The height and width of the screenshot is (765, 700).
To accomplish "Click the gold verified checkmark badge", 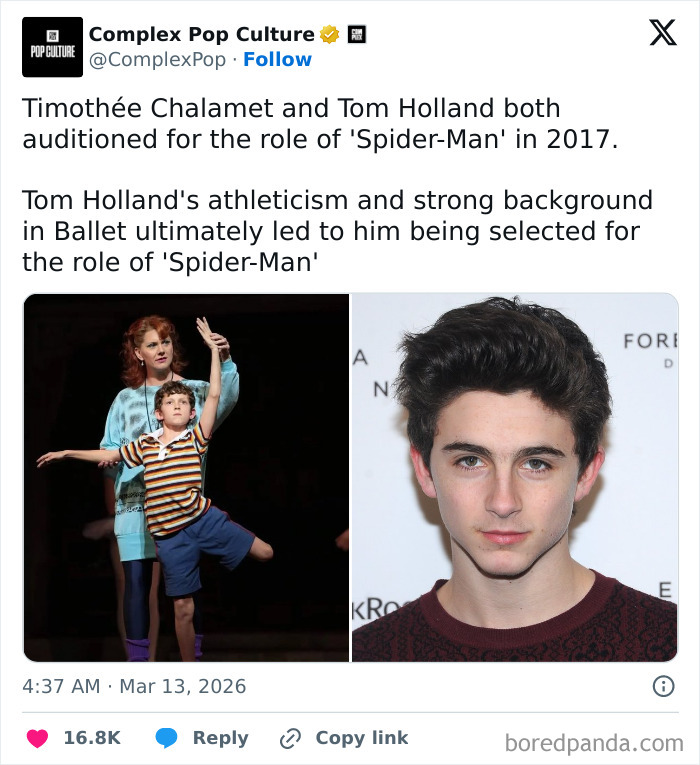I will (330, 35).
